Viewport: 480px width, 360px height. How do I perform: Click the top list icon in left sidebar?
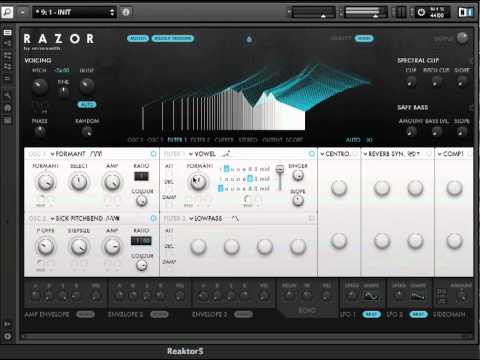pyautogui.click(x=7, y=33)
